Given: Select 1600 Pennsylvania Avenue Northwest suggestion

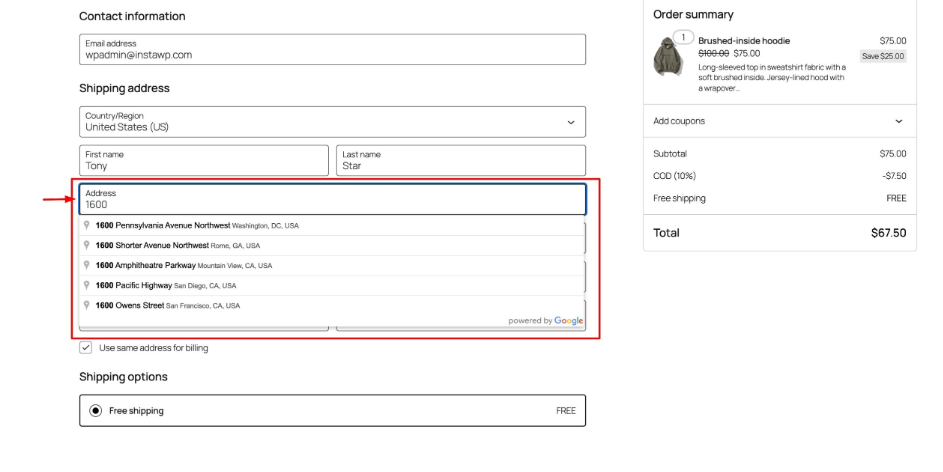Looking at the screenshot, I should (331, 225).
